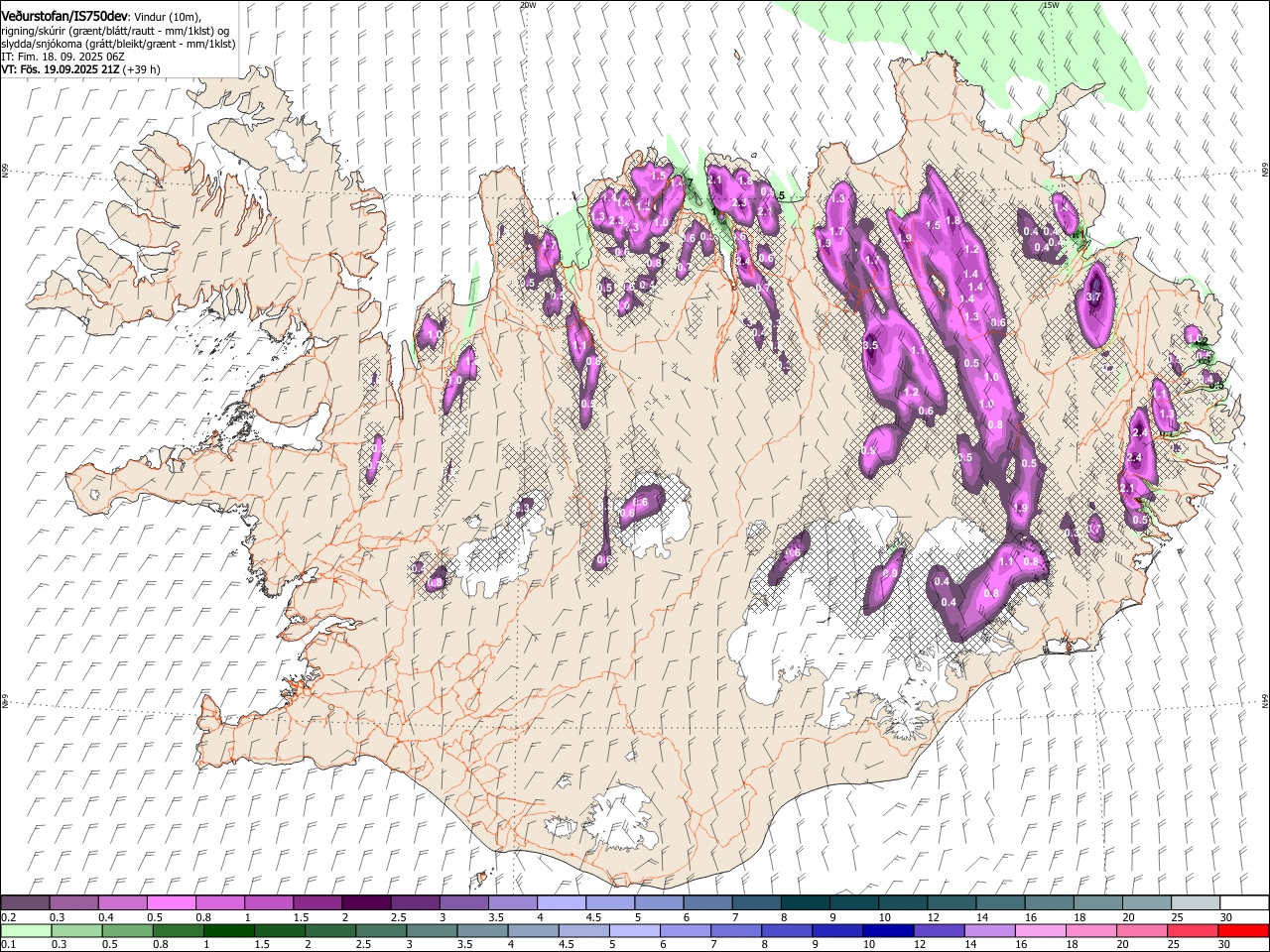Pick the upper legend swatch starting at 20
Viewport: 1270px width, 952px height.
tap(1147, 902)
